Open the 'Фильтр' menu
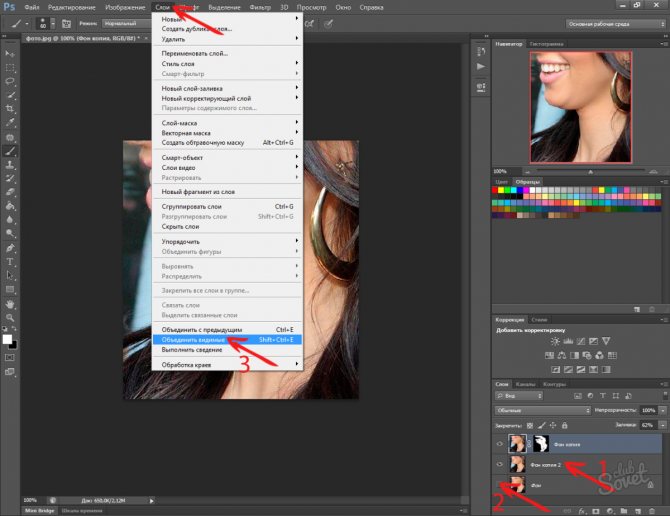This screenshot has height=516, width=670. (x=260, y=6)
